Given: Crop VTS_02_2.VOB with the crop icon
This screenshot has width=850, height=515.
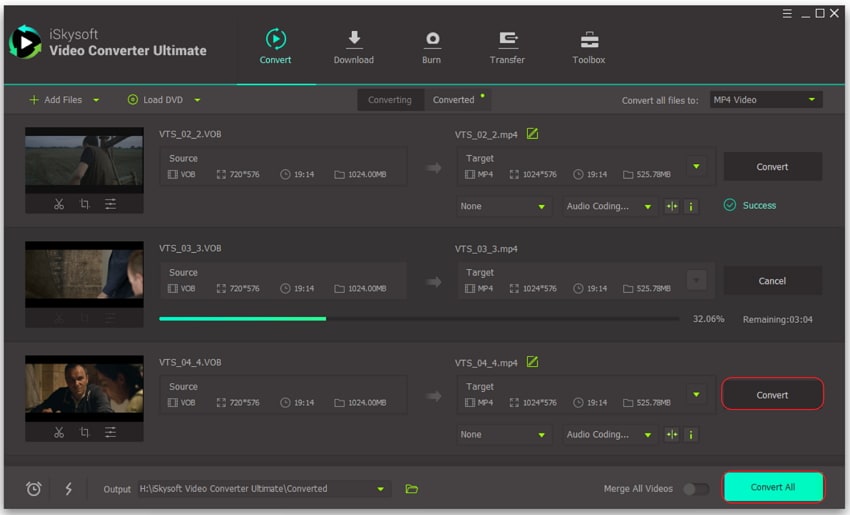Looking at the screenshot, I should 85,204.
